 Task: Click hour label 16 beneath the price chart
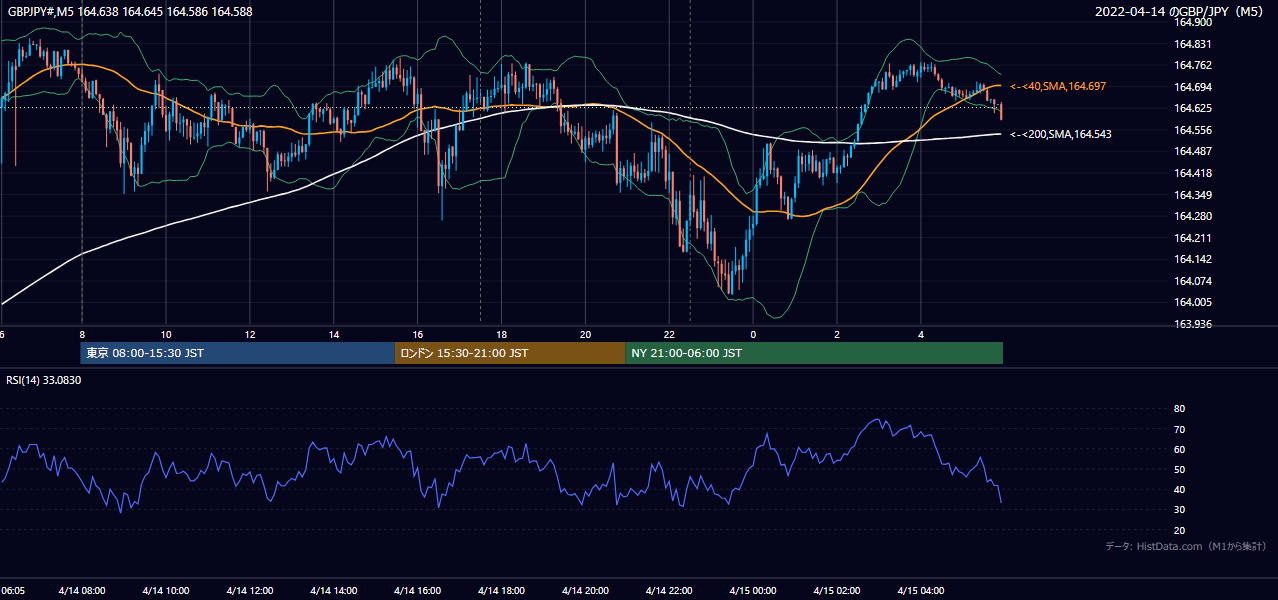click(418, 335)
